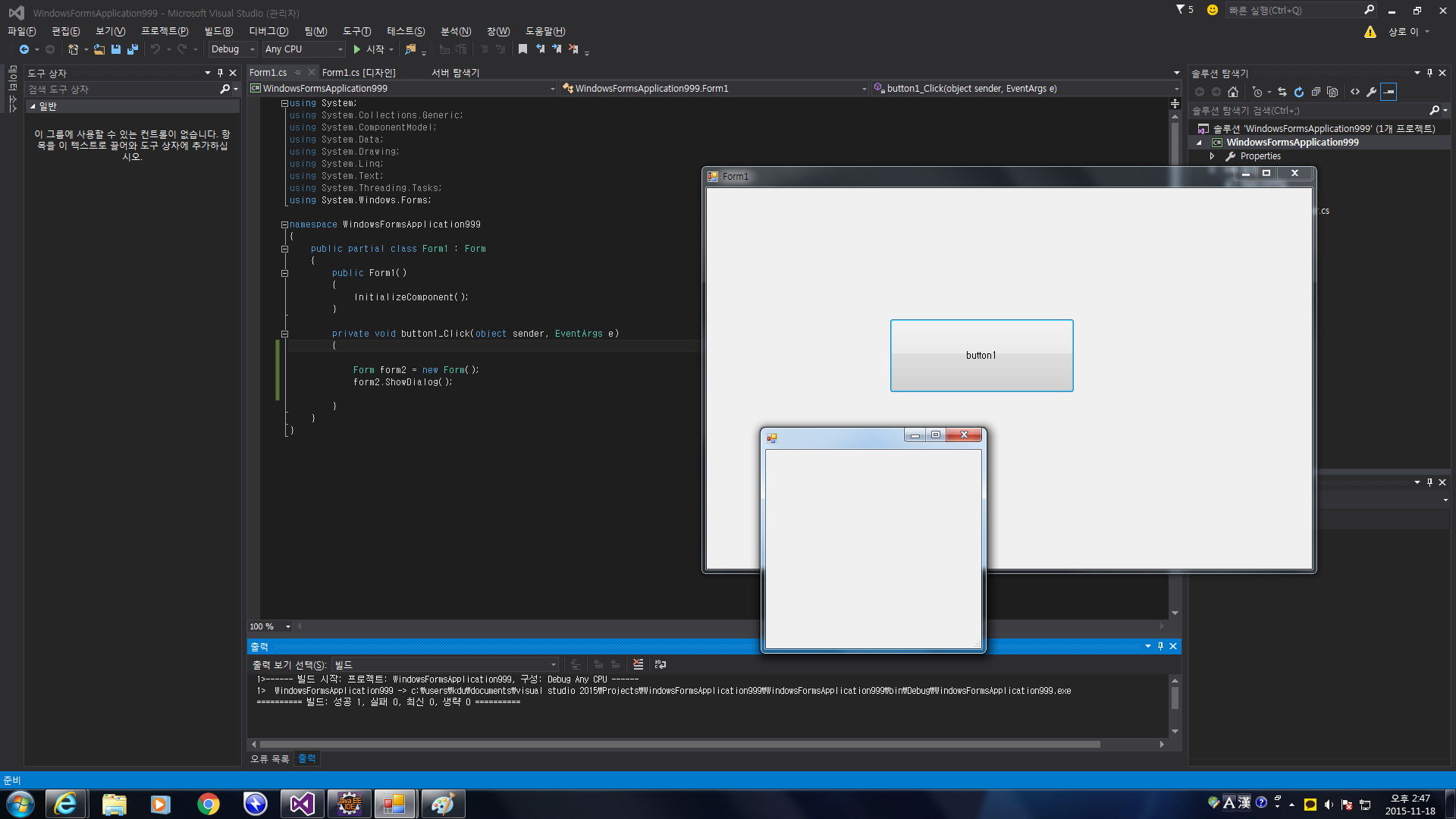Collapse WindowsFormsApplication999 project node
The width and height of the screenshot is (1456, 819).
(1199, 143)
